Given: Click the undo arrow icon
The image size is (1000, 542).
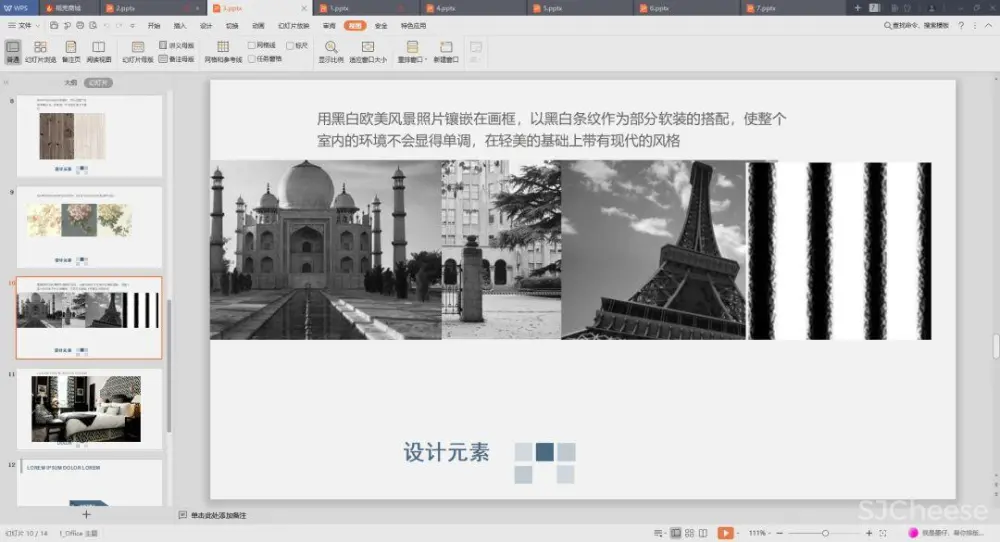Looking at the screenshot, I should [107, 26].
